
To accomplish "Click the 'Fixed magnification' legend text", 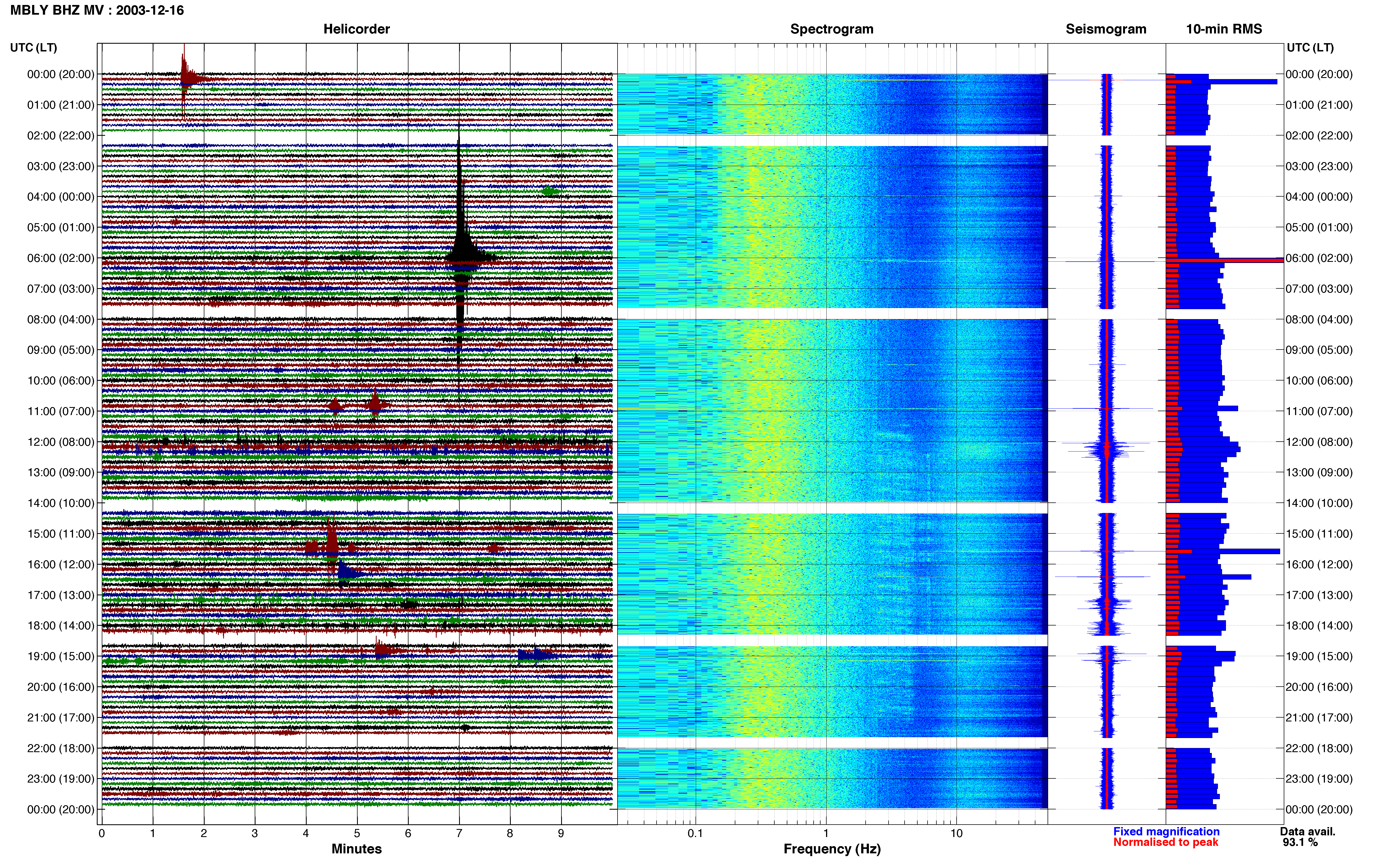I will click(x=1166, y=831).
